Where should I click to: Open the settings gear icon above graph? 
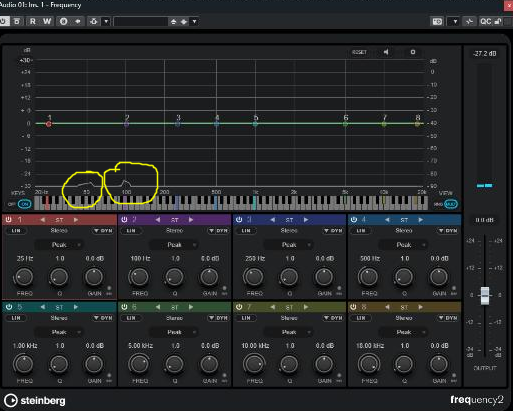tap(413, 52)
